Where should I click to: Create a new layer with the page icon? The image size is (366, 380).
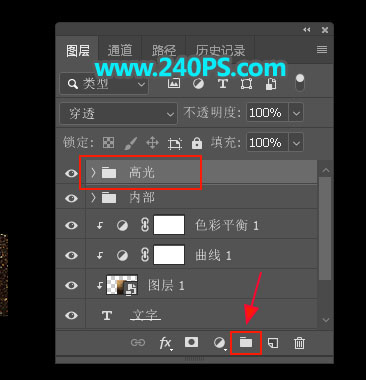tap(273, 343)
